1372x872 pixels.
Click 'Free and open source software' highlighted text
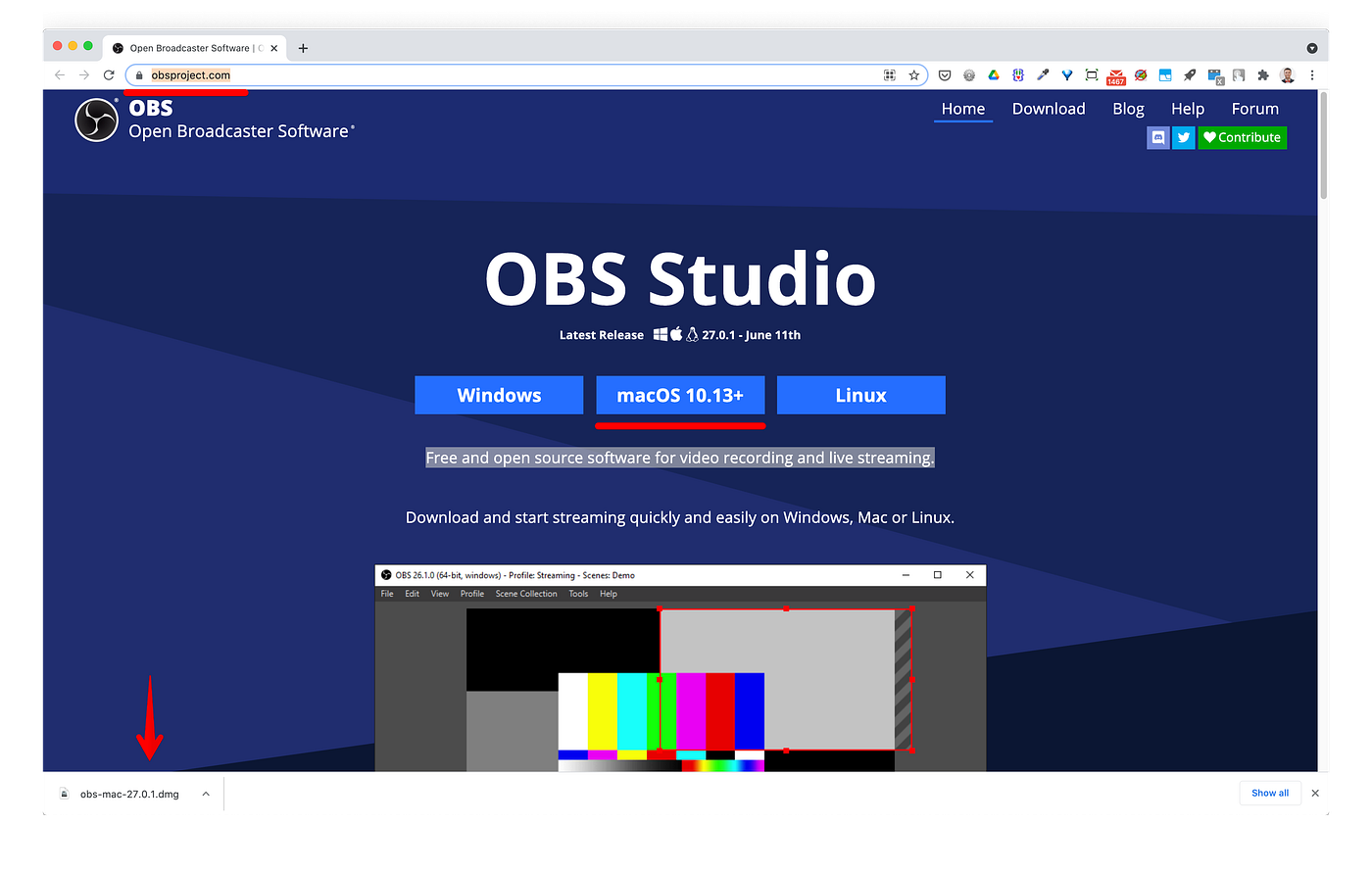click(x=680, y=458)
